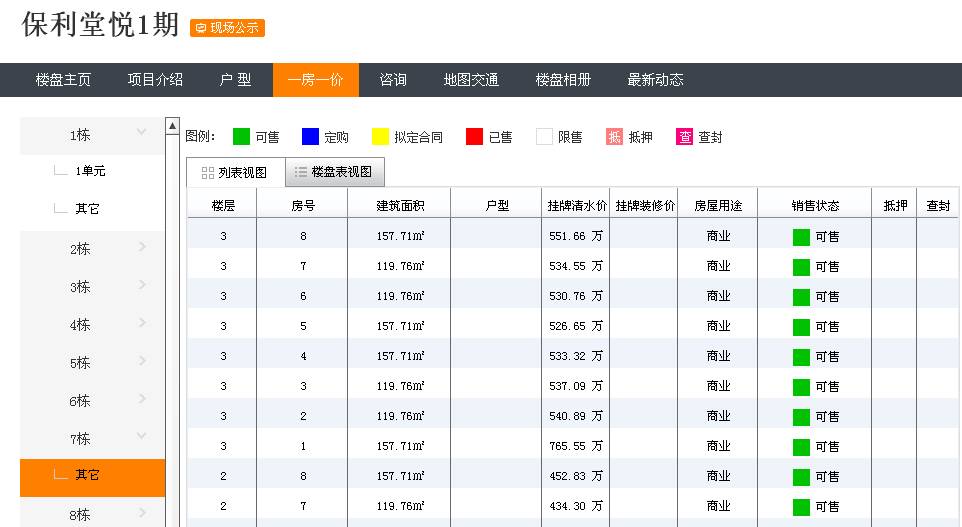Click the yellow 拟定合同 legend square

point(380,137)
